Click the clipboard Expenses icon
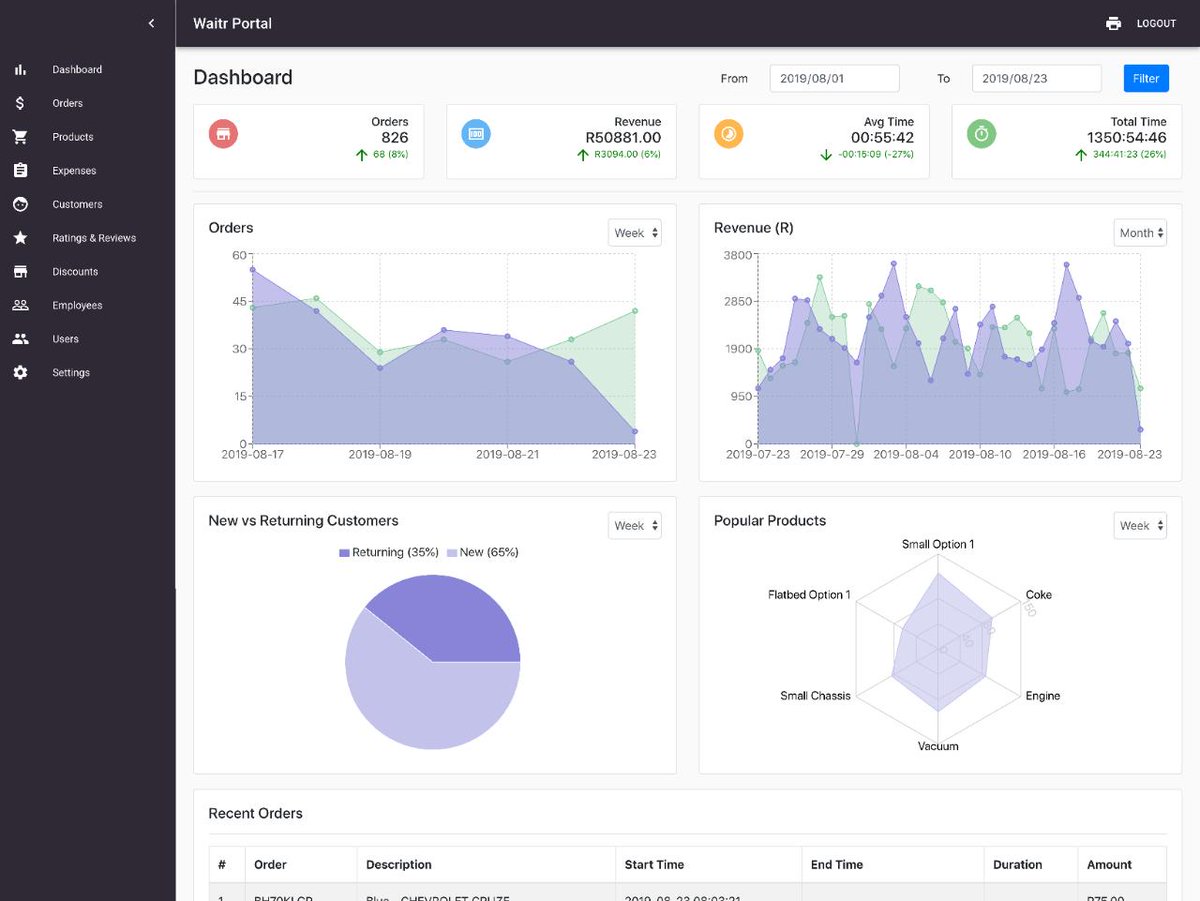Screen dimensions: 1200x901 [x=20, y=171]
